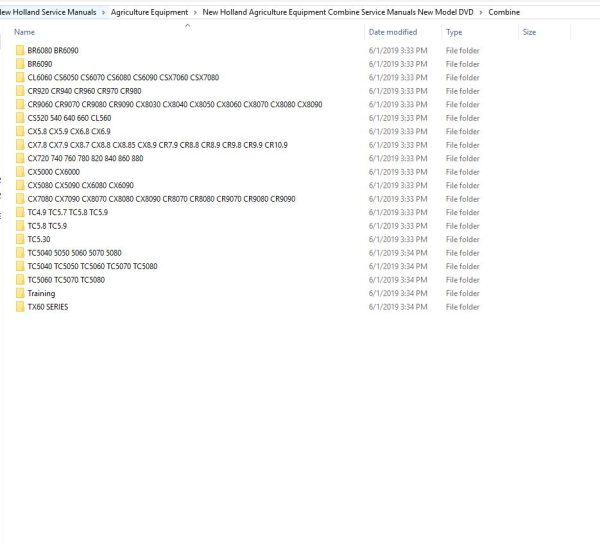The width and height of the screenshot is (600, 544).
Task: Select the BR6080 BR6090 folder name
Action: [53, 50]
